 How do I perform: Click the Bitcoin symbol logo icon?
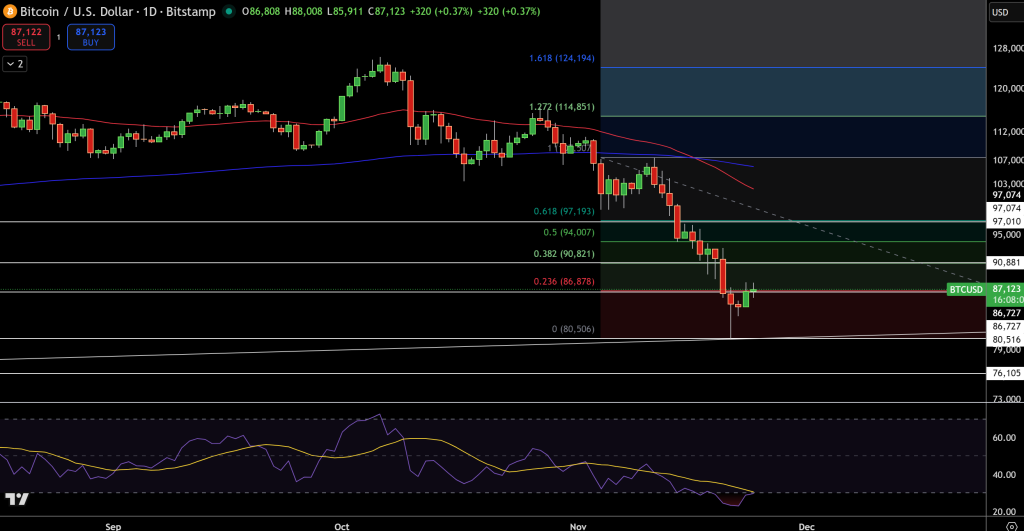(x=10, y=11)
